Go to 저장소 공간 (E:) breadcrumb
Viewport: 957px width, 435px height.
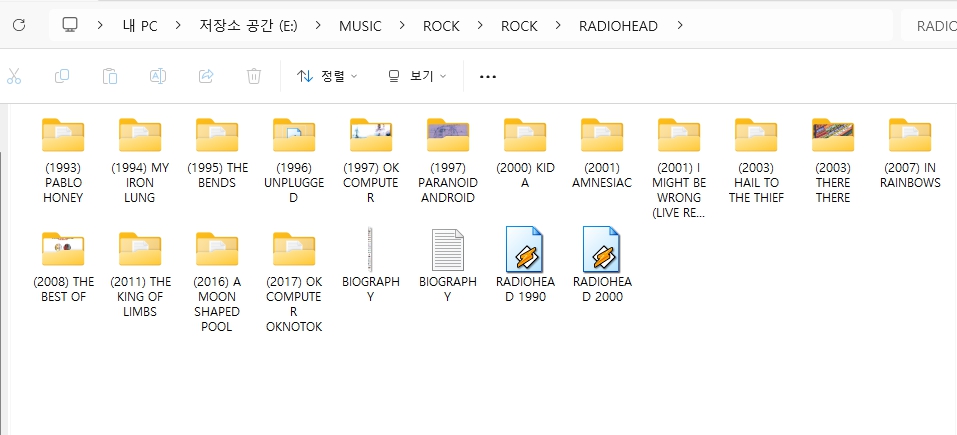(x=248, y=26)
